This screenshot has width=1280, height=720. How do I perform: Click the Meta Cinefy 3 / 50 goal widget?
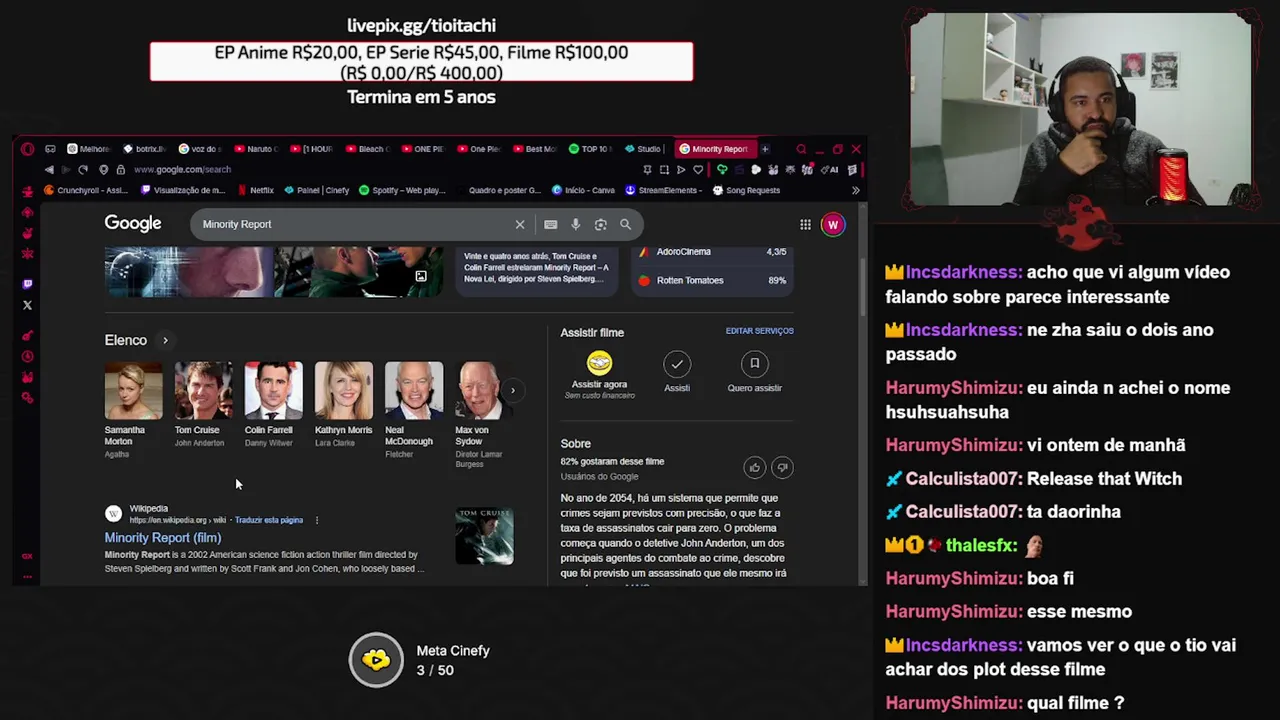[x=420, y=660]
